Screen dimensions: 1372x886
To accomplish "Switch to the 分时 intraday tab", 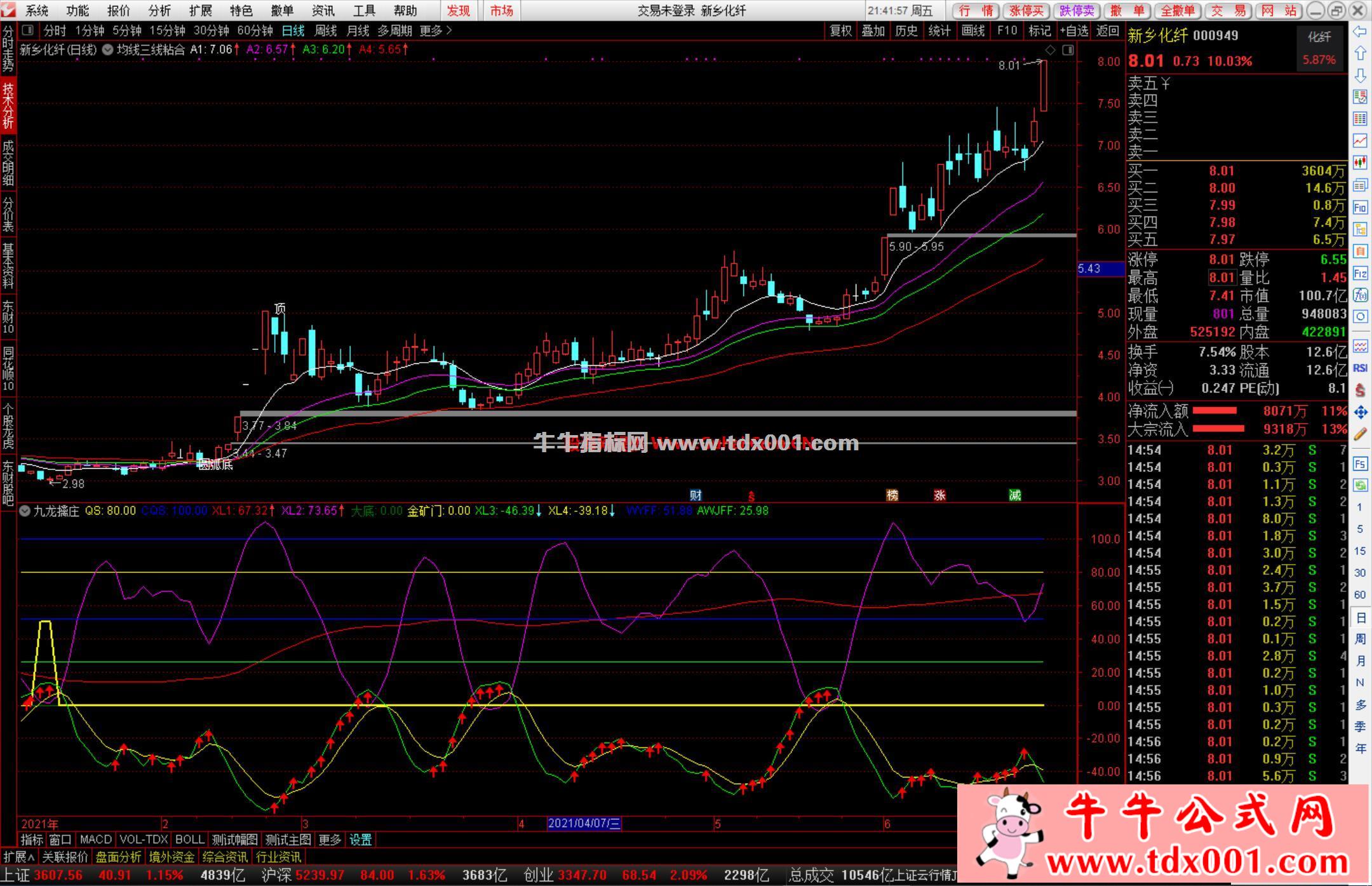I will tap(55, 30).
